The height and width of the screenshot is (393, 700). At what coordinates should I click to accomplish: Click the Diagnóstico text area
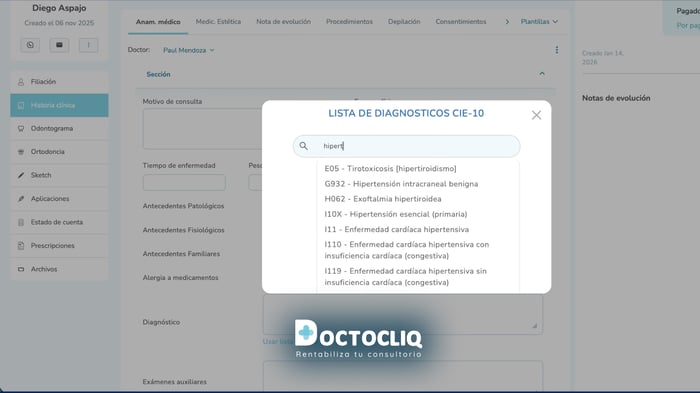(x=403, y=314)
